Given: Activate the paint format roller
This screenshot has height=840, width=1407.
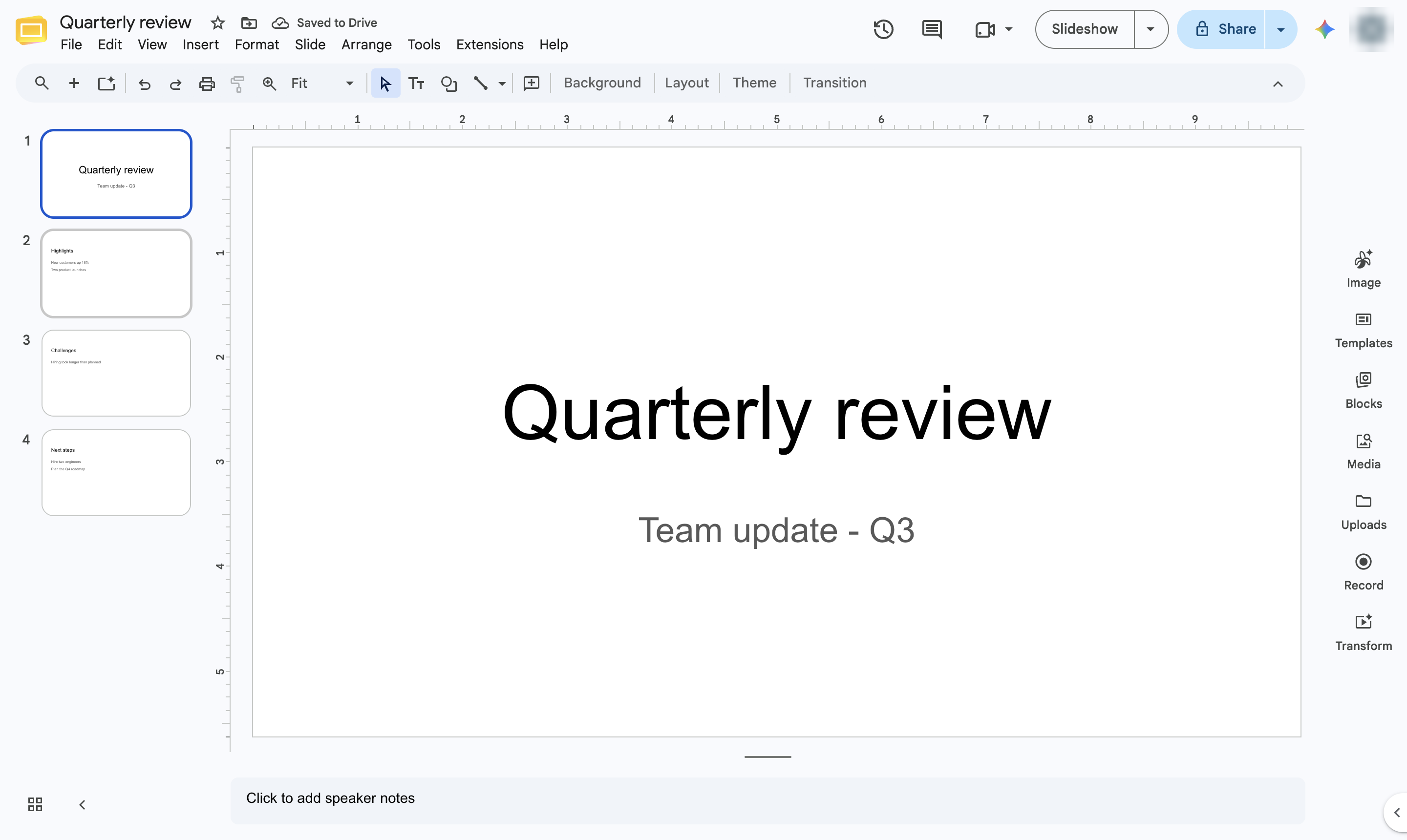Looking at the screenshot, I should coord(237,84).
